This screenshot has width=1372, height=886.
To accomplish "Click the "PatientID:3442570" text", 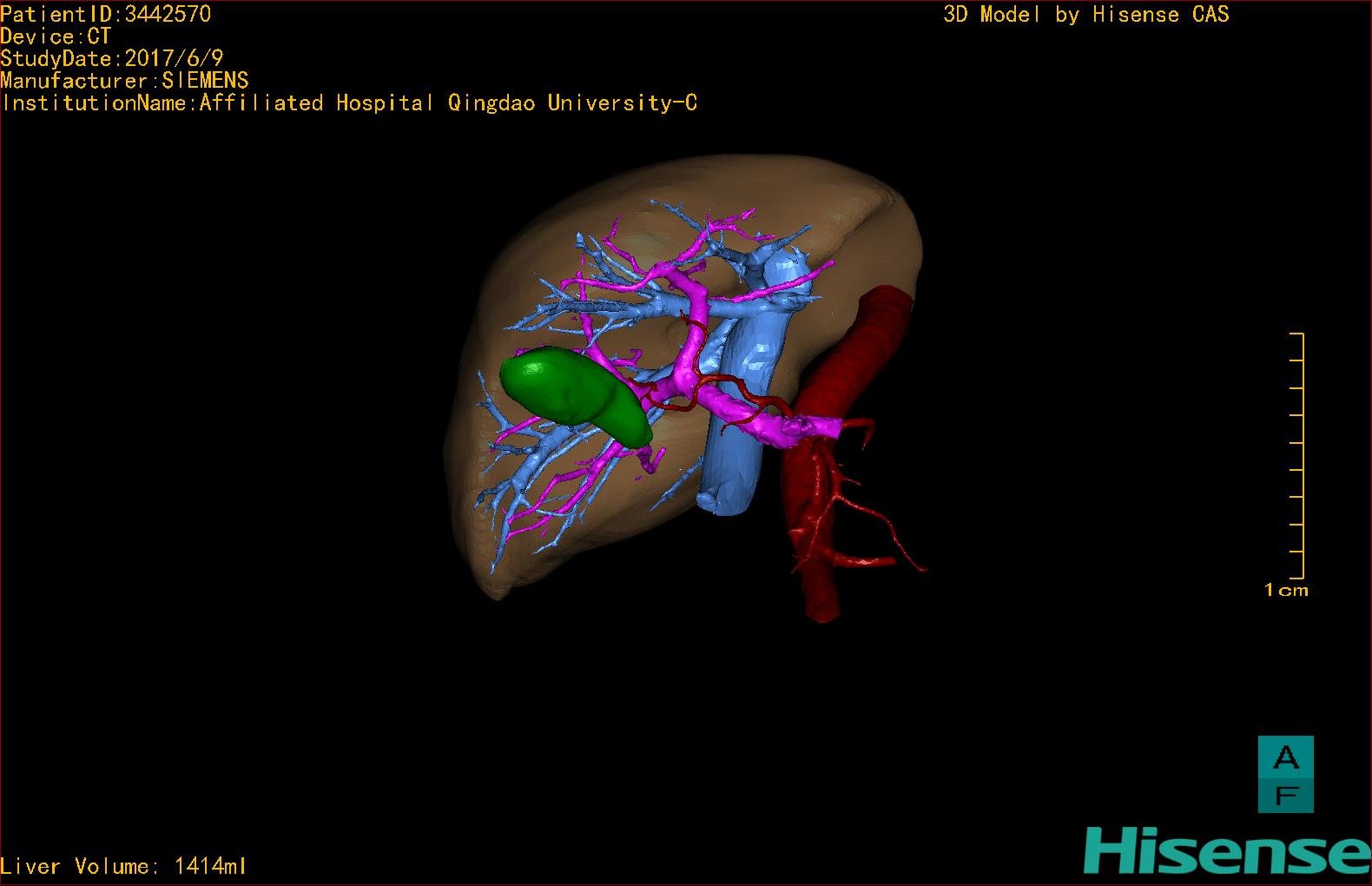I will (x=106, y=14).
